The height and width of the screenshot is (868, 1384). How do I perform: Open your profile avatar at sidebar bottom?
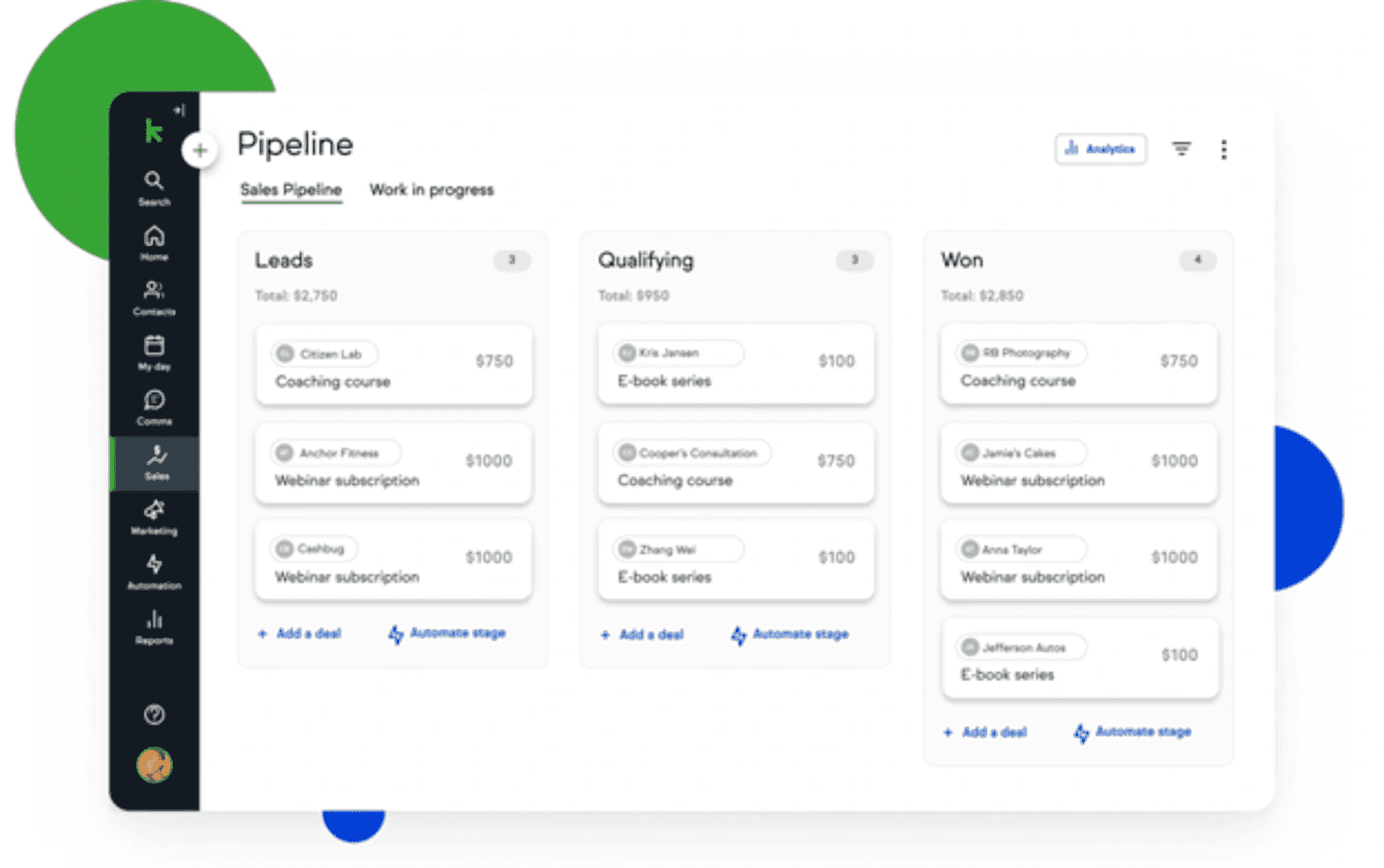point(154,766)
